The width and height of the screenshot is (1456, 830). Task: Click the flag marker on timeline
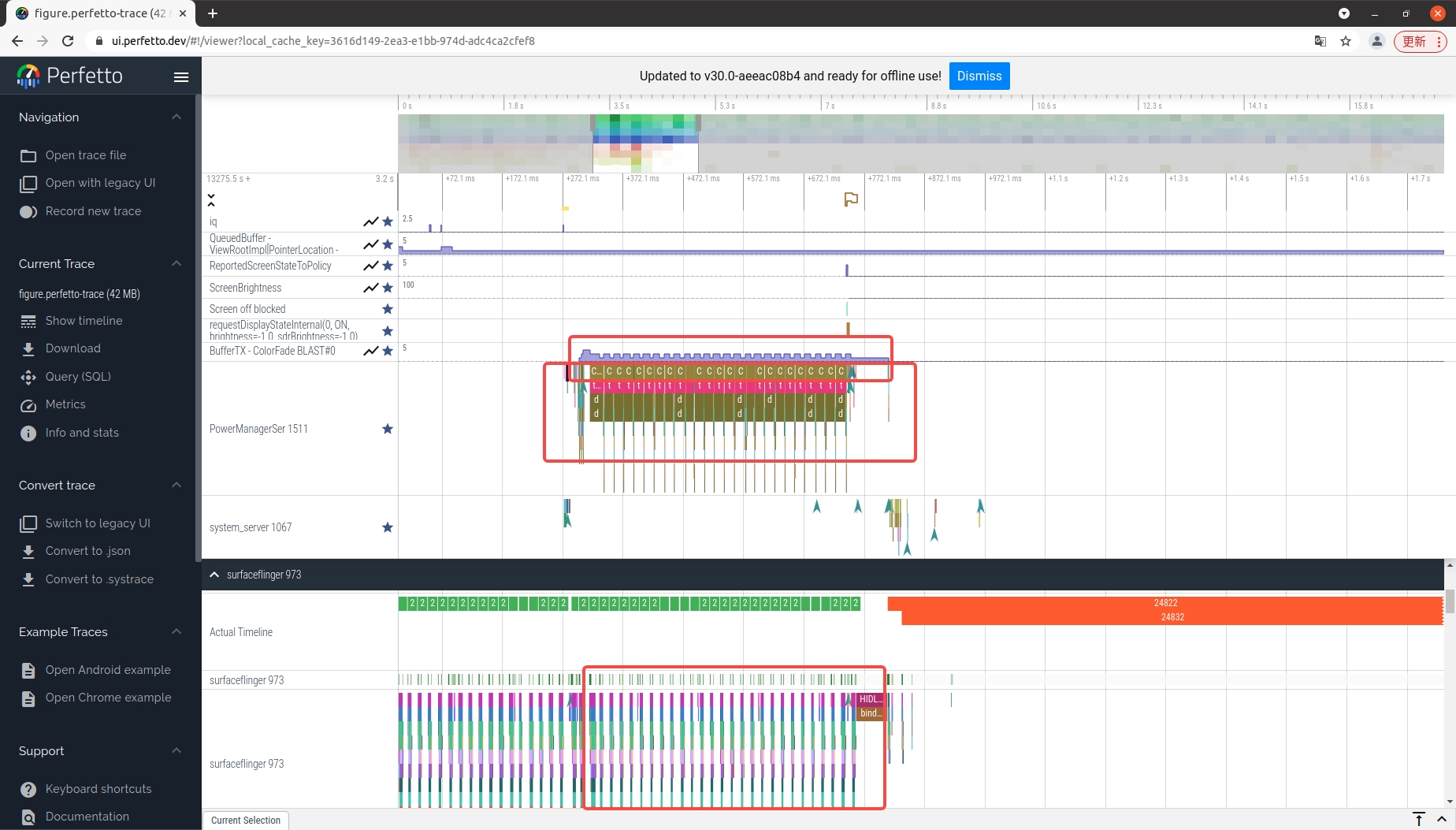click(x=851, y=199)
